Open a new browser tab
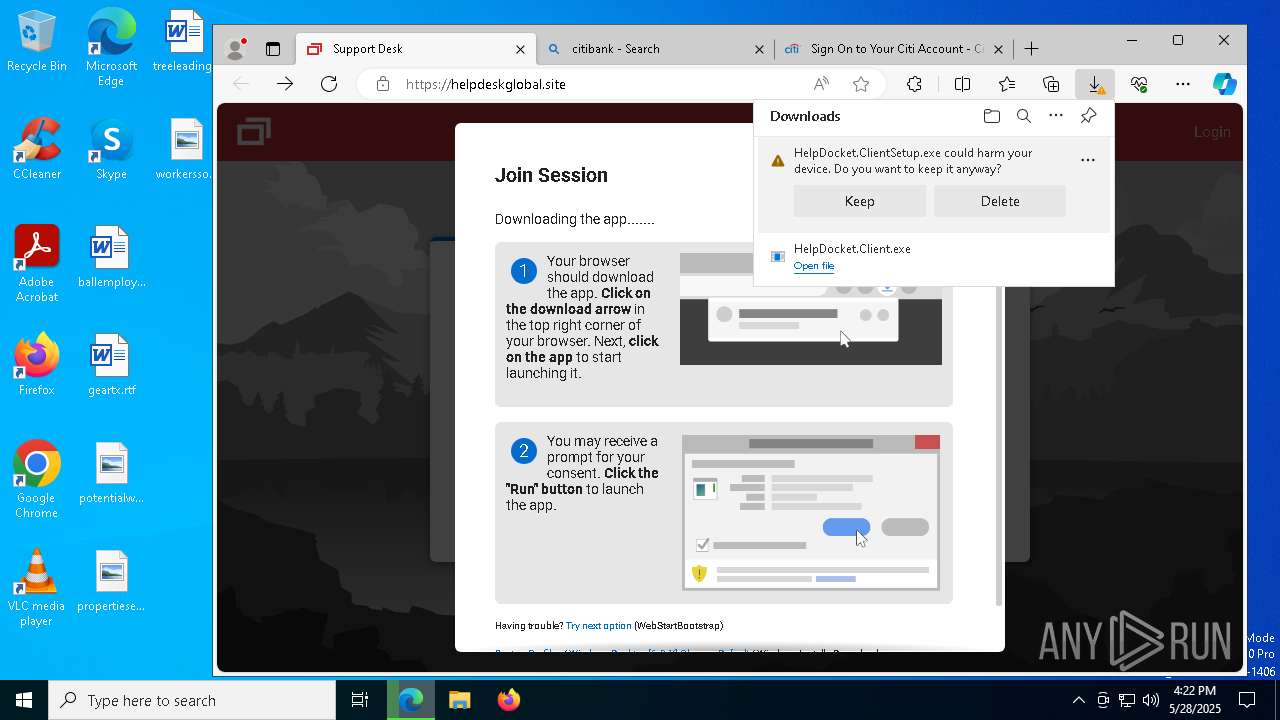The height and width of the screenshot is (720, 1280). point(1032,48)
